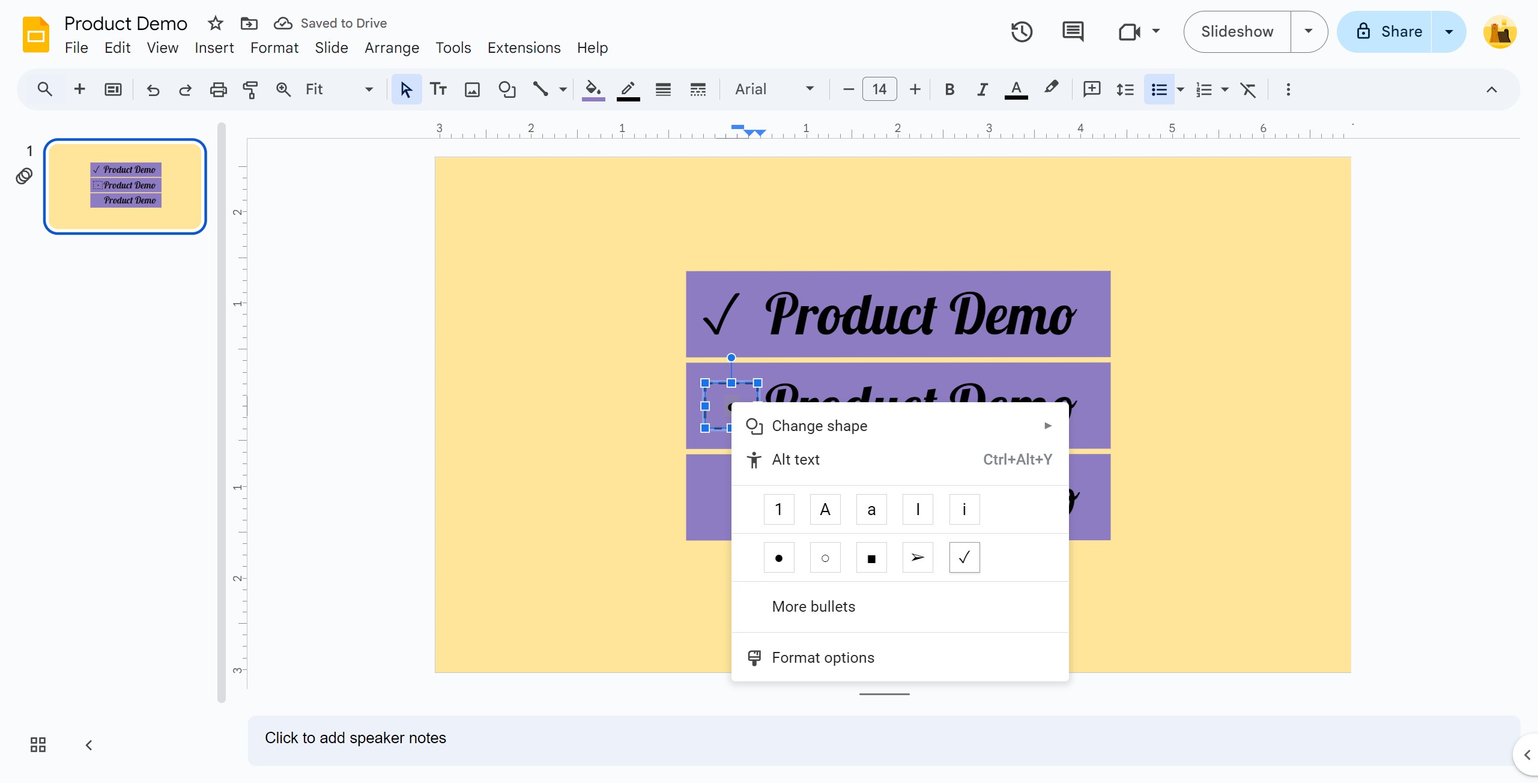This screenshot has height=784, width=1538.
Task: Expand numbered list options arrow
Action: (x=1225, y=89)
